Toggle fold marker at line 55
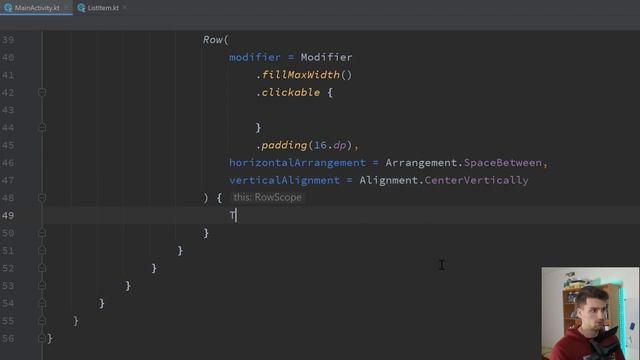 pyautogui.click(x=42, y=321)
